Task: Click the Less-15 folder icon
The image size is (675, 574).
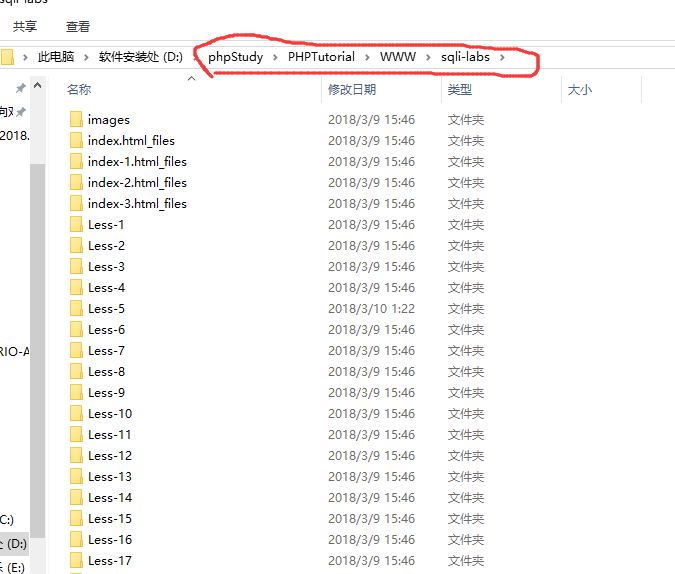Action: 76,518
